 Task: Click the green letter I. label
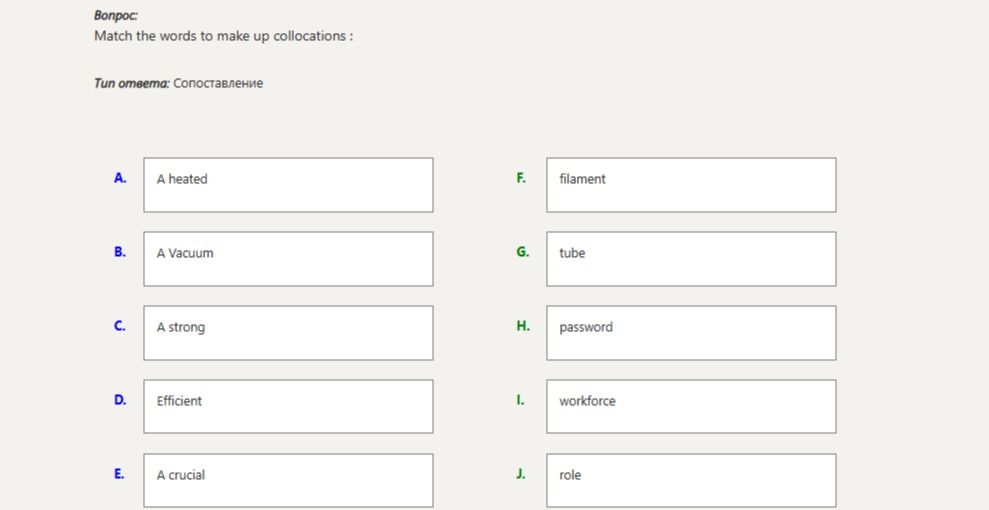click(520, 400)
